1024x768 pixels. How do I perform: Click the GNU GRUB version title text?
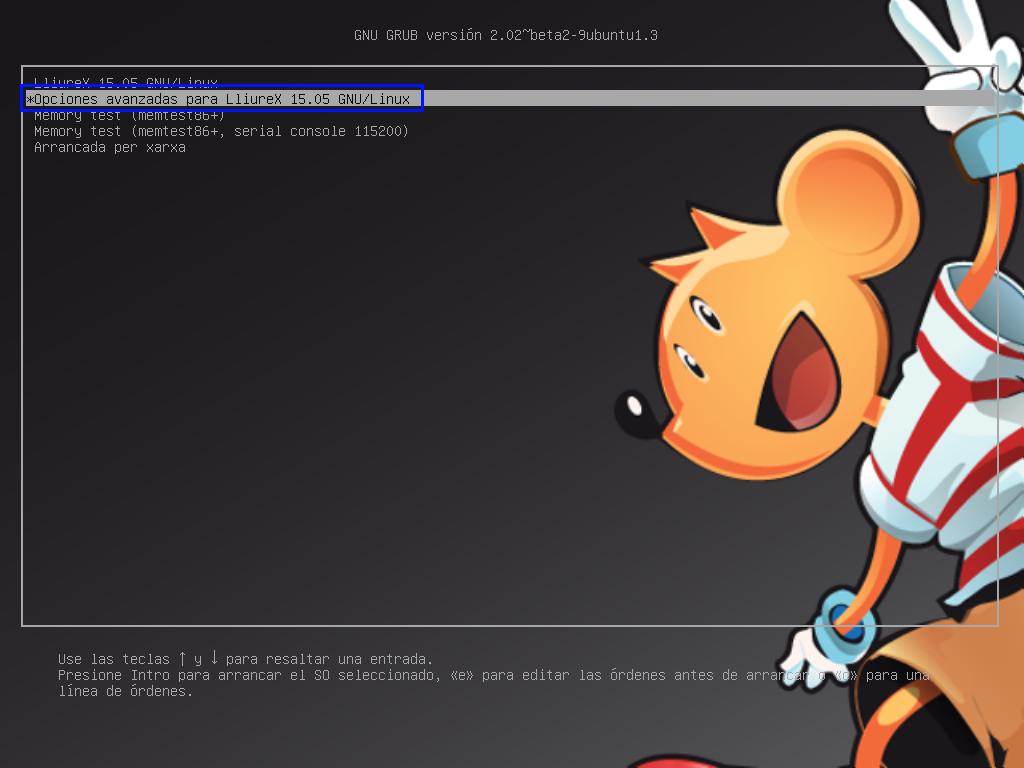[505, 35]
